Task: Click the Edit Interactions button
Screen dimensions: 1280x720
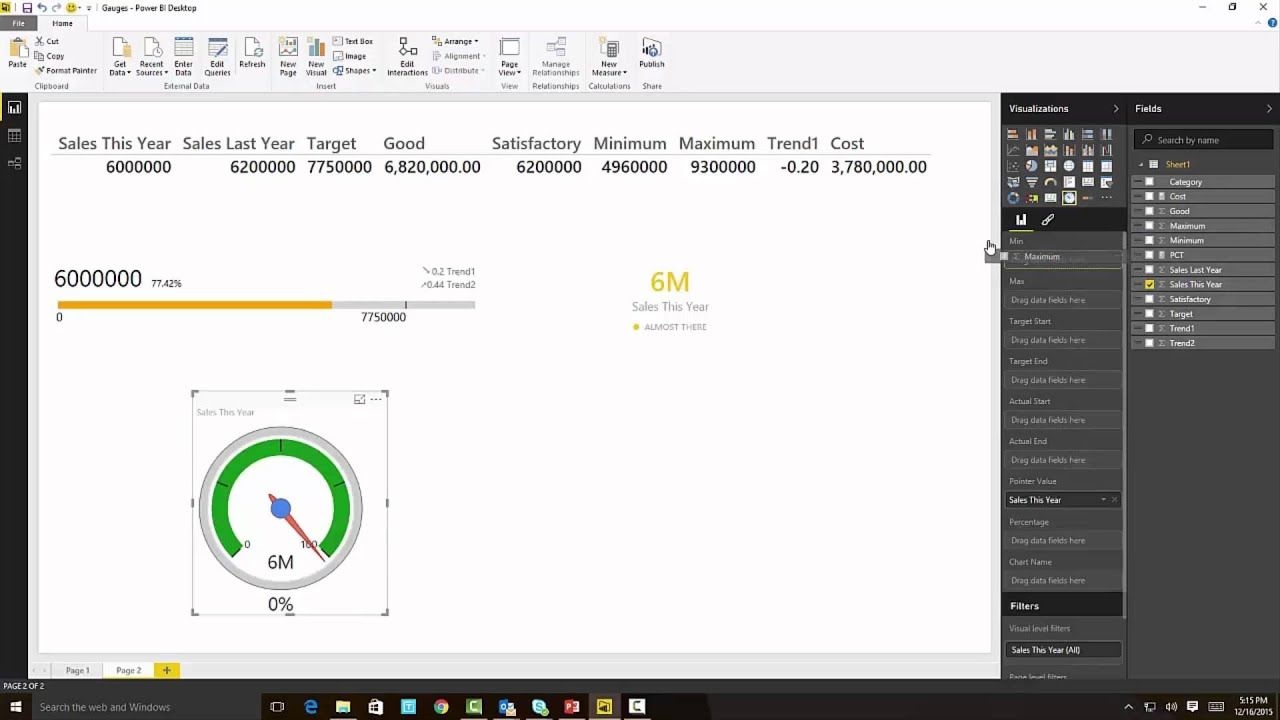Action: (407, 58)
